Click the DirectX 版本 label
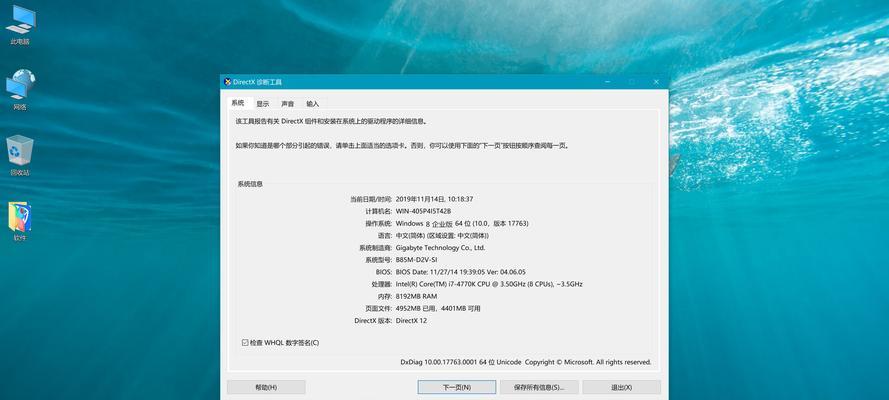The height and width of the screenshot is (400, 889). coord(373,321)
